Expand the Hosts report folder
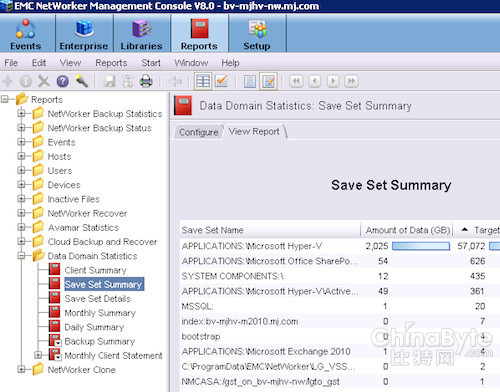The height and width of the screenshot is (392, 500). point(21,156)
